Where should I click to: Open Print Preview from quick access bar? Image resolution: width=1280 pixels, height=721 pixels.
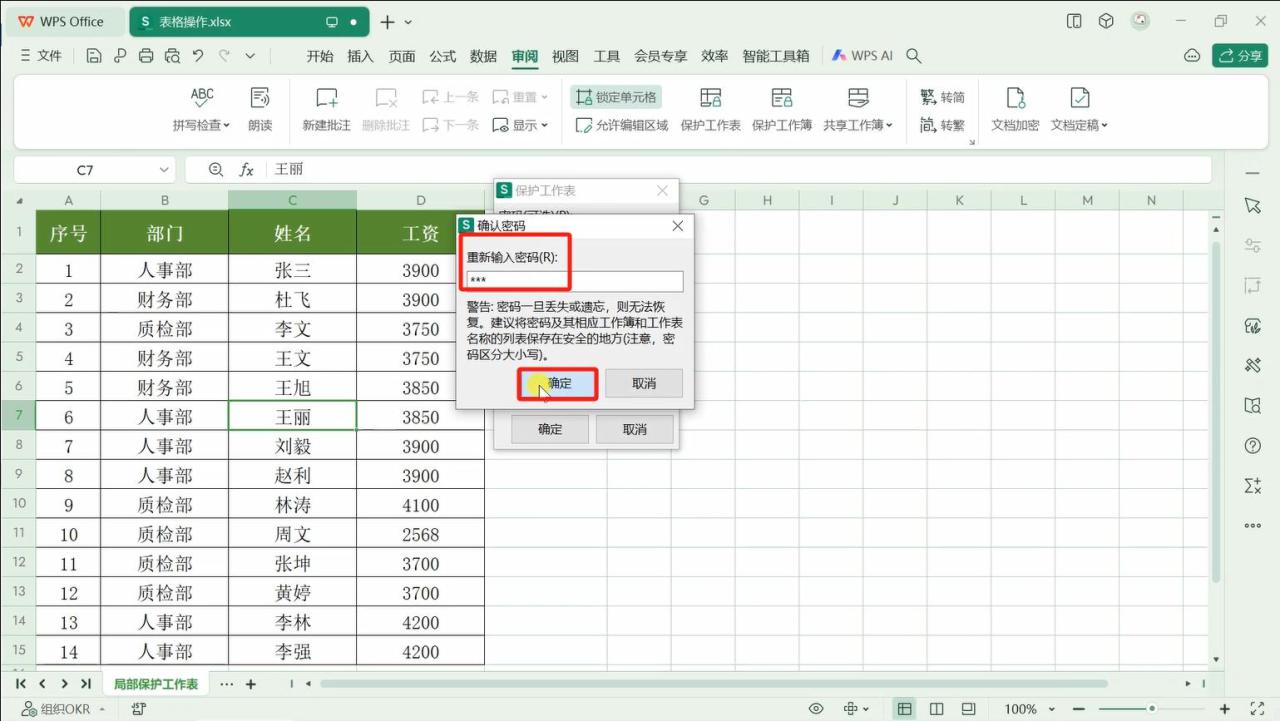(172, 56)
